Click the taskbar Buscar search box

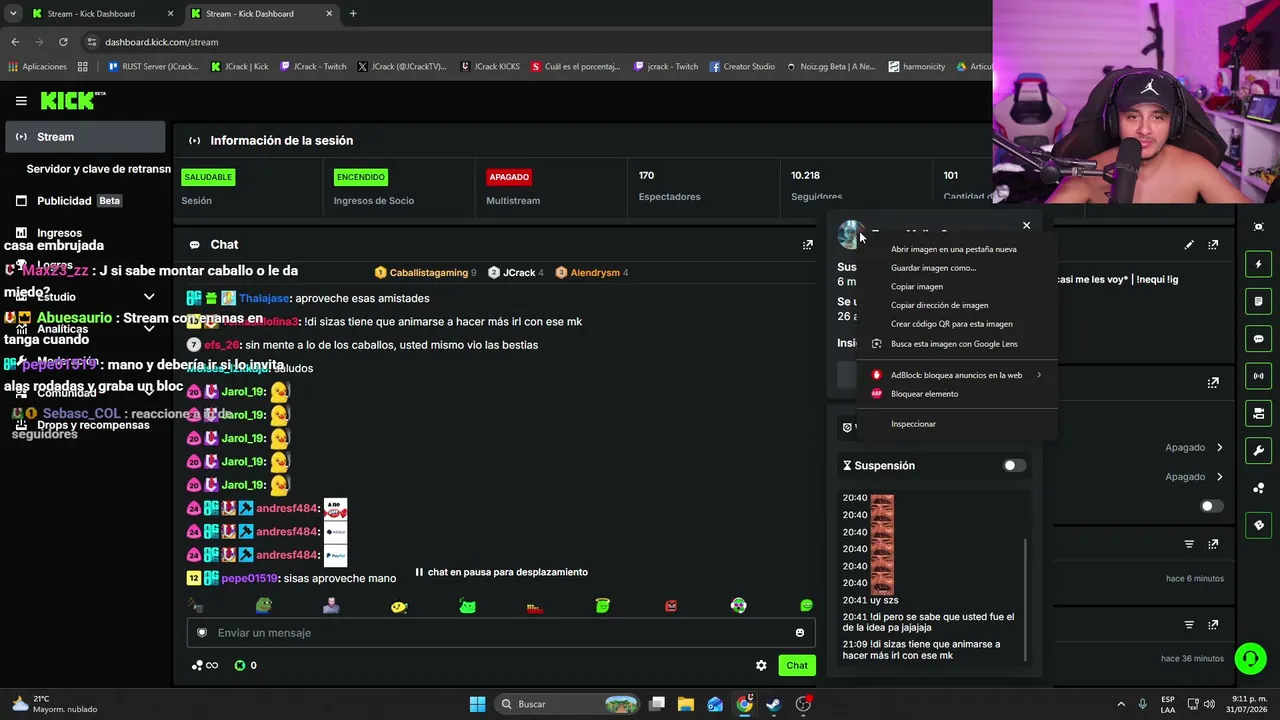point(568,704)
